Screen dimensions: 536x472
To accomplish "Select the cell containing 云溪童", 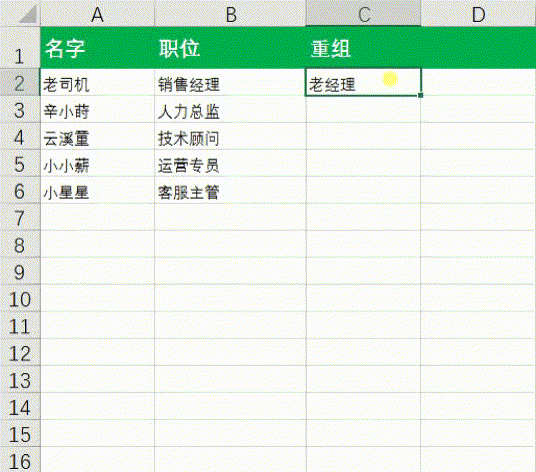I will pyautogui.click(x=97, y=136).
